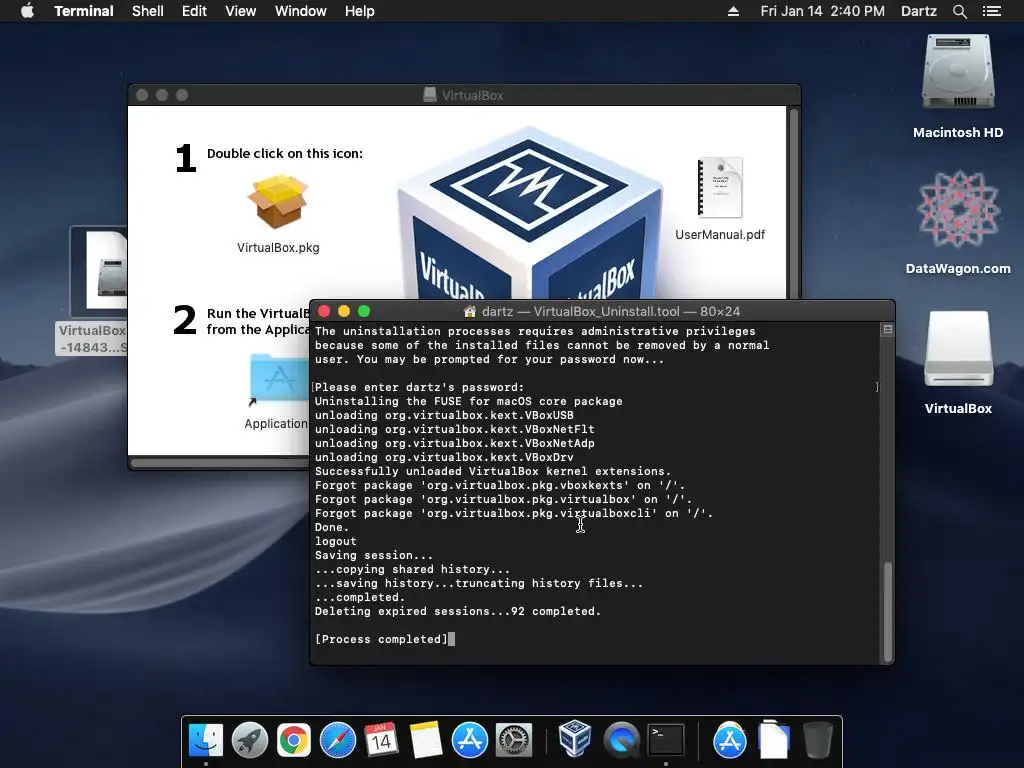Click 'Deleting expired sessions...92 completed.' line
Viewport: 1024px width, 768px height.
pyautogui.click(x=458, y=612)
